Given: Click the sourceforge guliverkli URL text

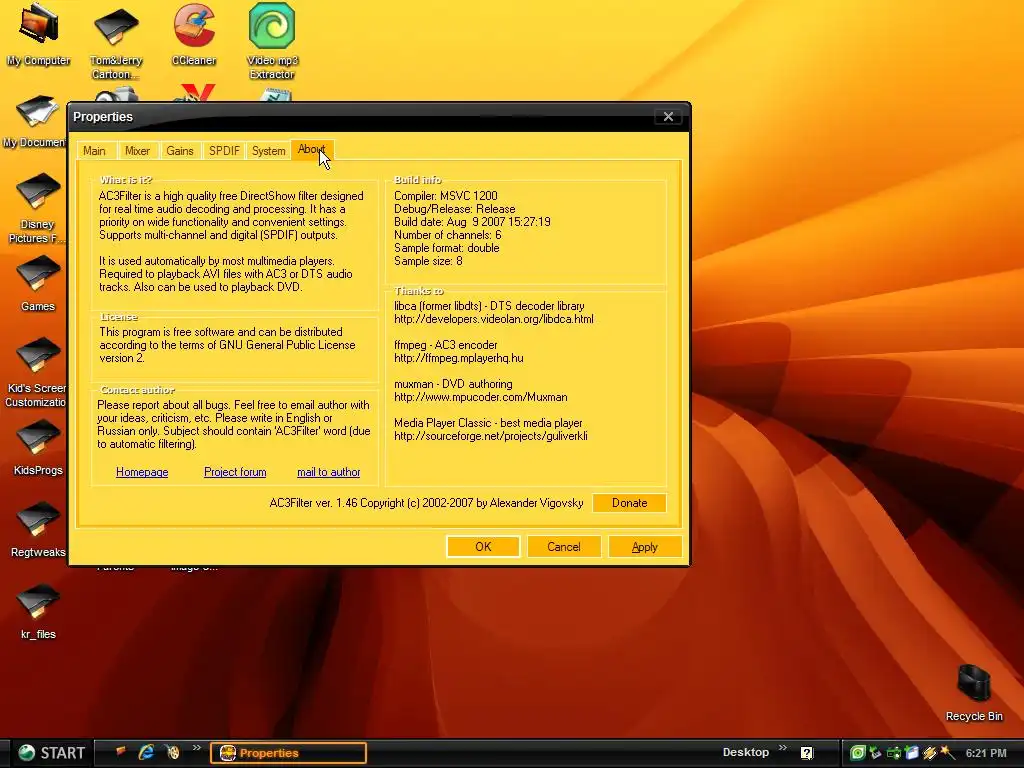Looking at the screenshot, I should [x=490, y=436].
